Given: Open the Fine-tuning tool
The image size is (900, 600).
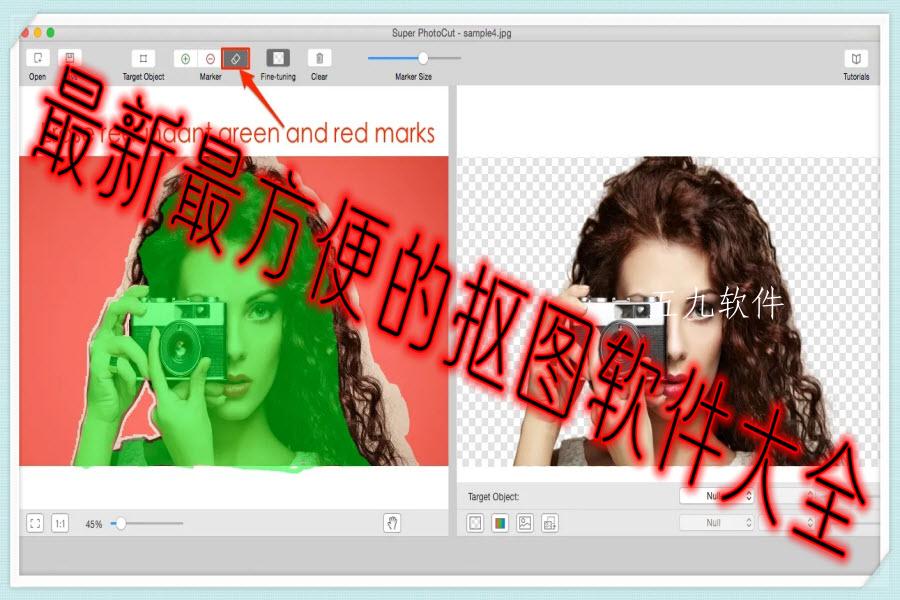Looking at the screenshot, I should [278, 59].
